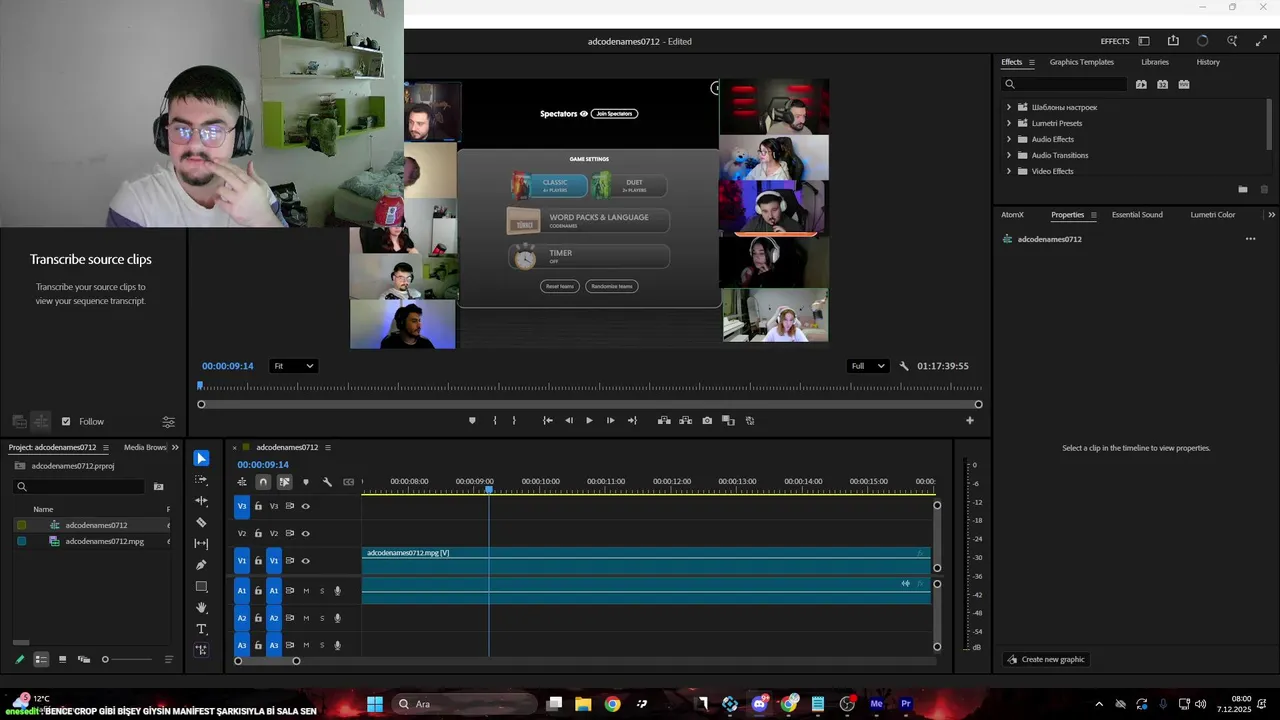Add a marker in the timeline header
This screenshot has width=1280, height=720.
point(306,482)
